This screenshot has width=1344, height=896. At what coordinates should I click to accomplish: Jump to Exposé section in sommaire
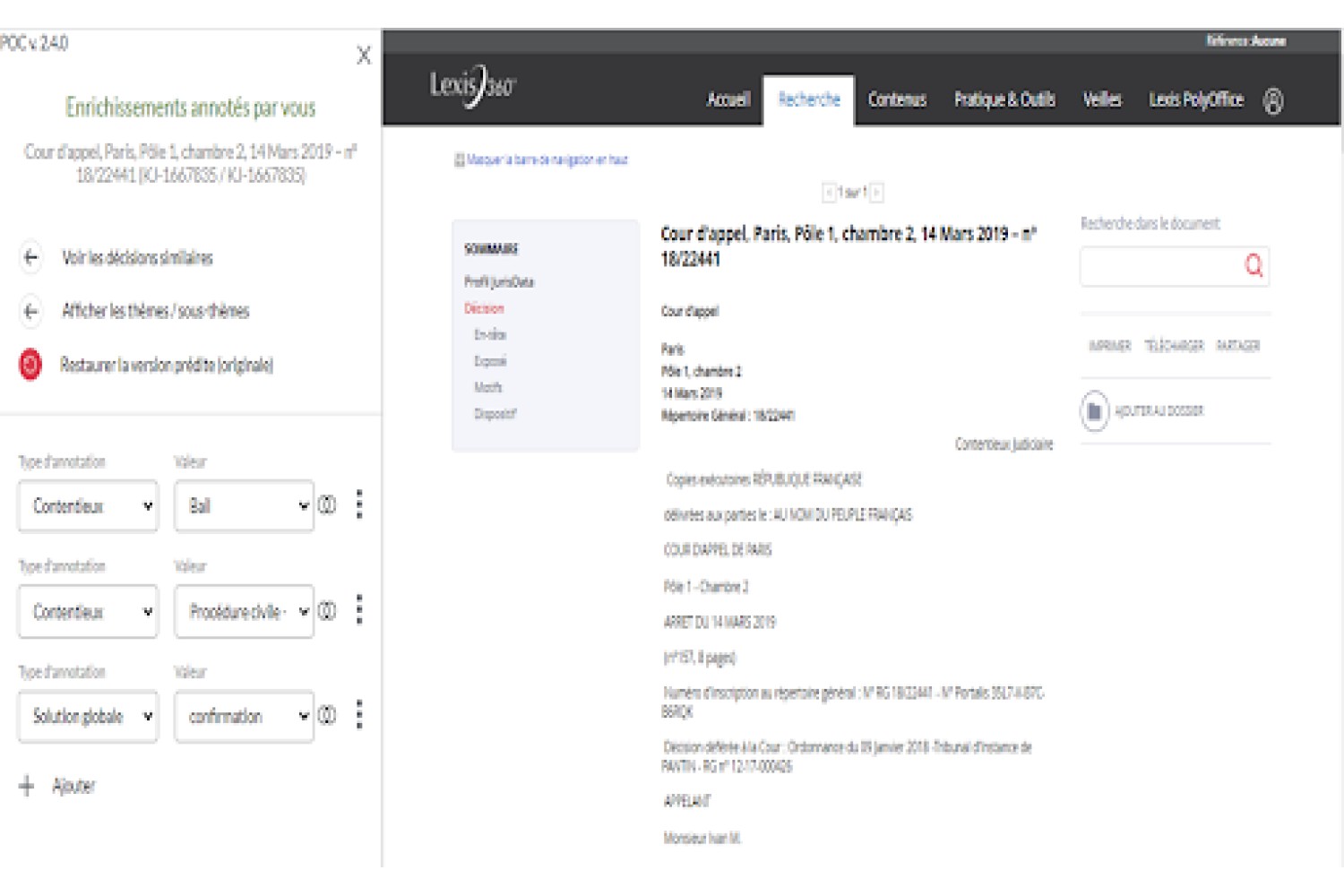490,361
